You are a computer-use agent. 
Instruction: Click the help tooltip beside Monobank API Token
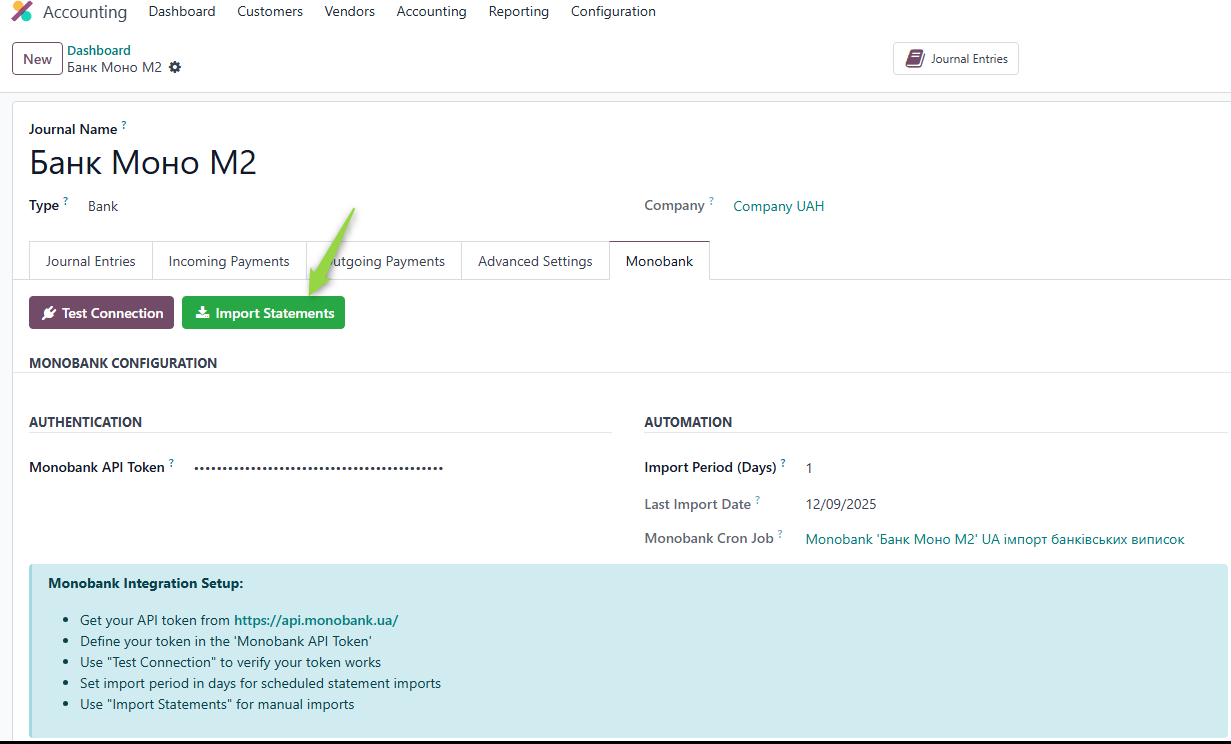tap(171, 463)
